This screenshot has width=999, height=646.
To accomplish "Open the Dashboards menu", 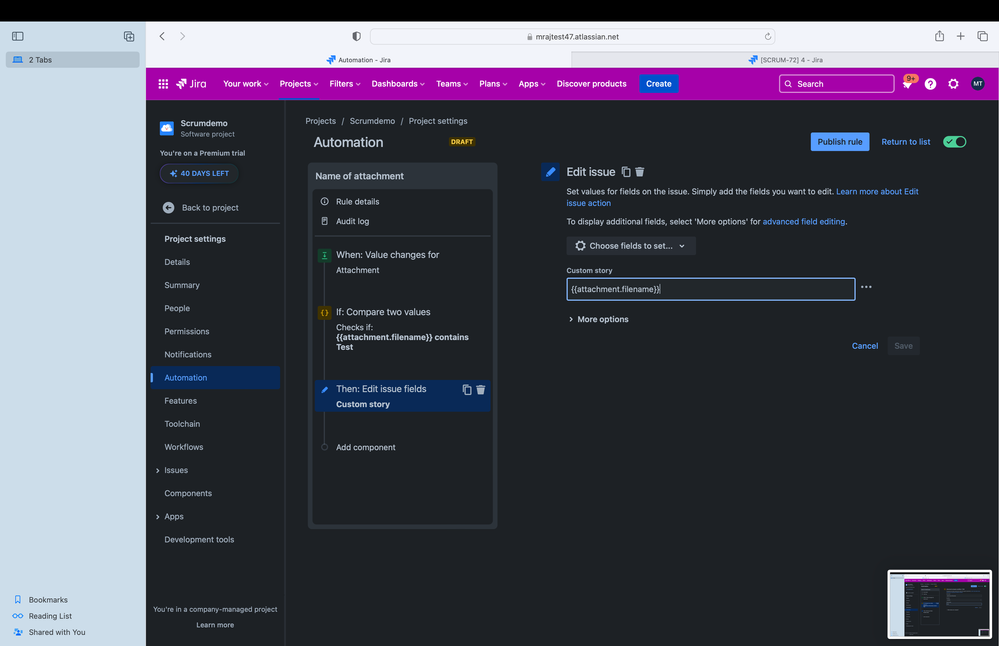I will pos(398,84).
